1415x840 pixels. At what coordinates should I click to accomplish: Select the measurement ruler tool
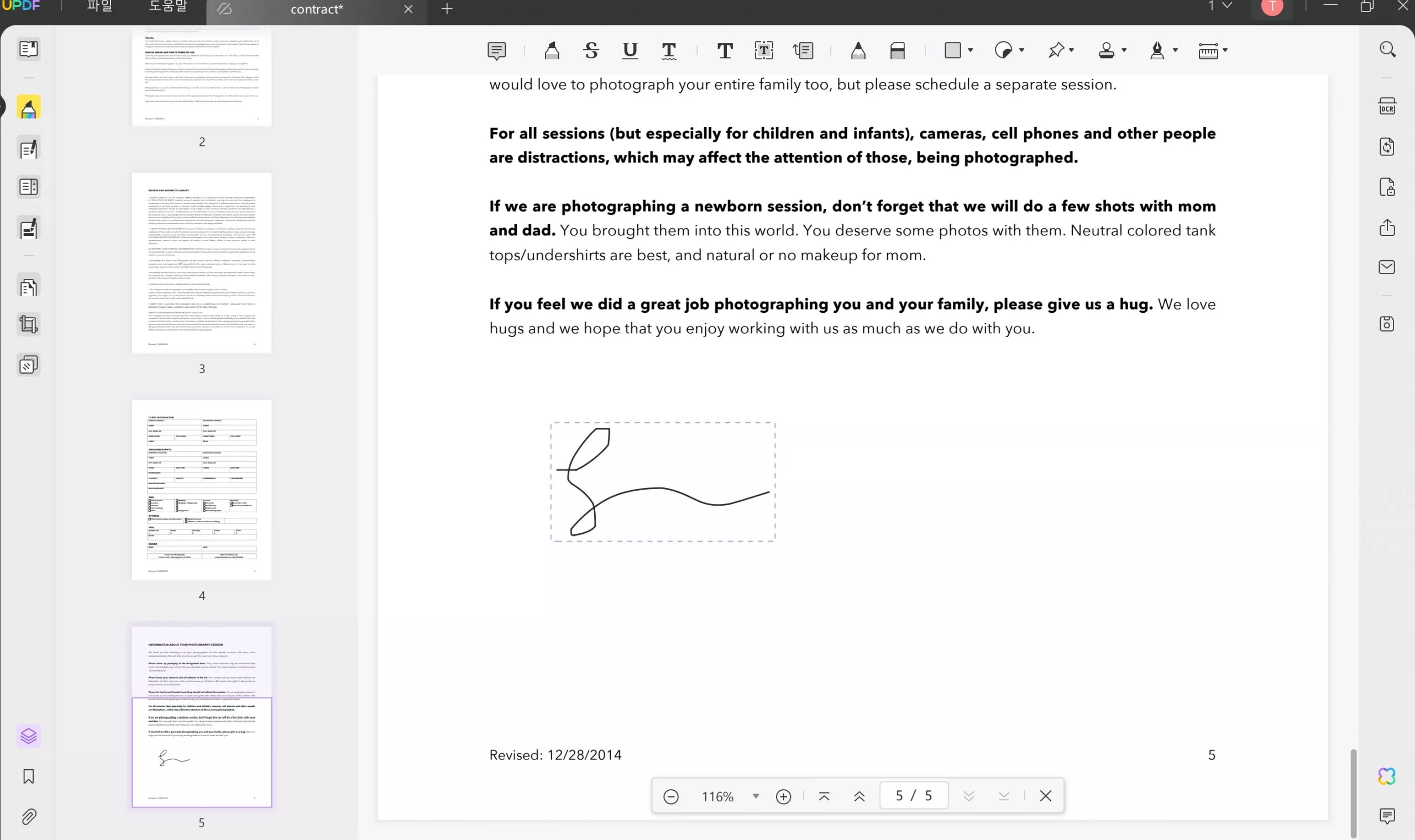click(x=1208, y=51)
